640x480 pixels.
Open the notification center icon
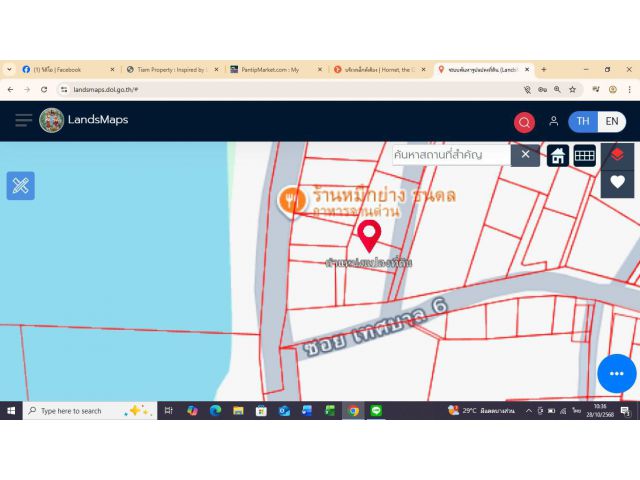(x=625, y=411)
